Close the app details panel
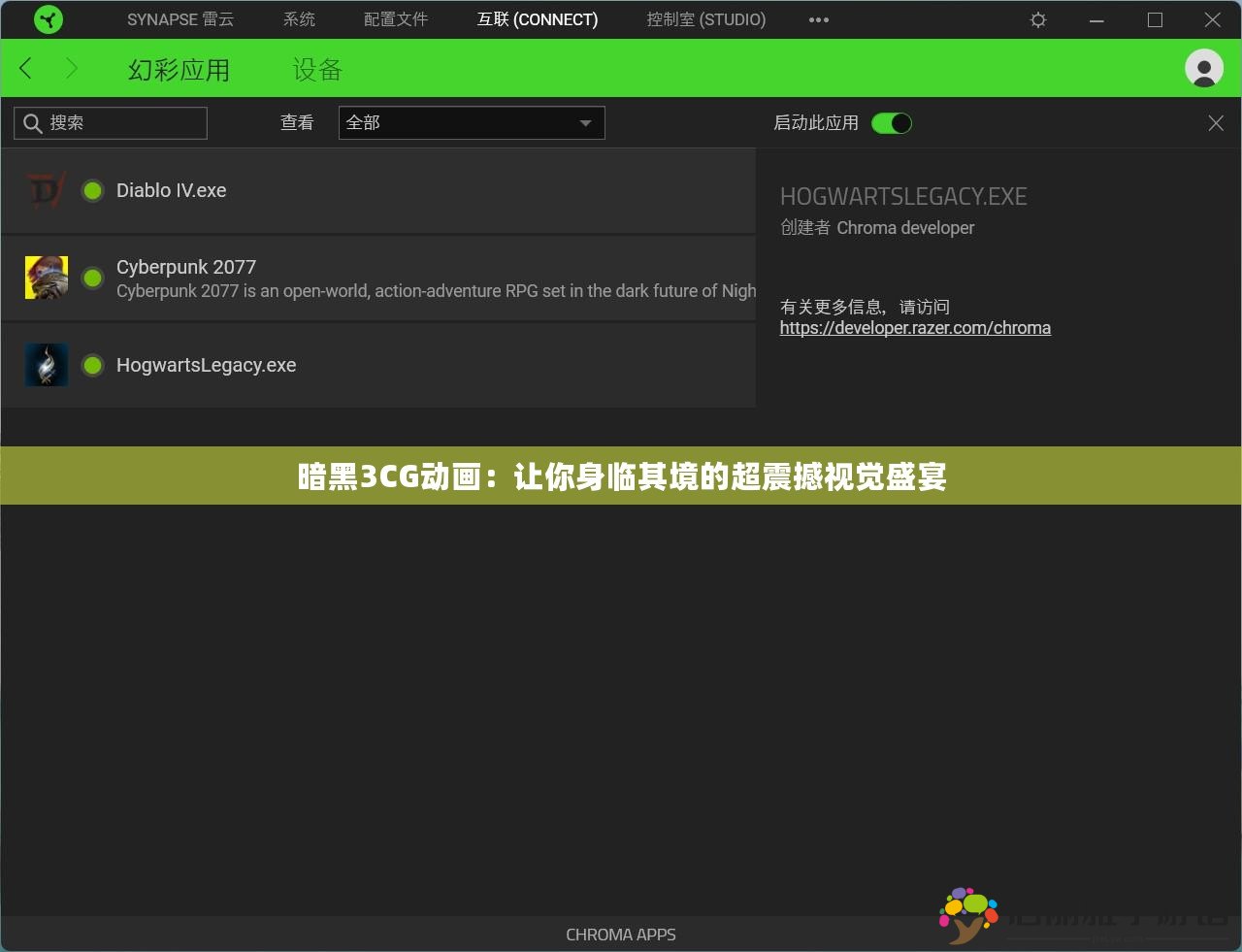The width and height of the screenshot is (1242, 952). (1216, 123)
